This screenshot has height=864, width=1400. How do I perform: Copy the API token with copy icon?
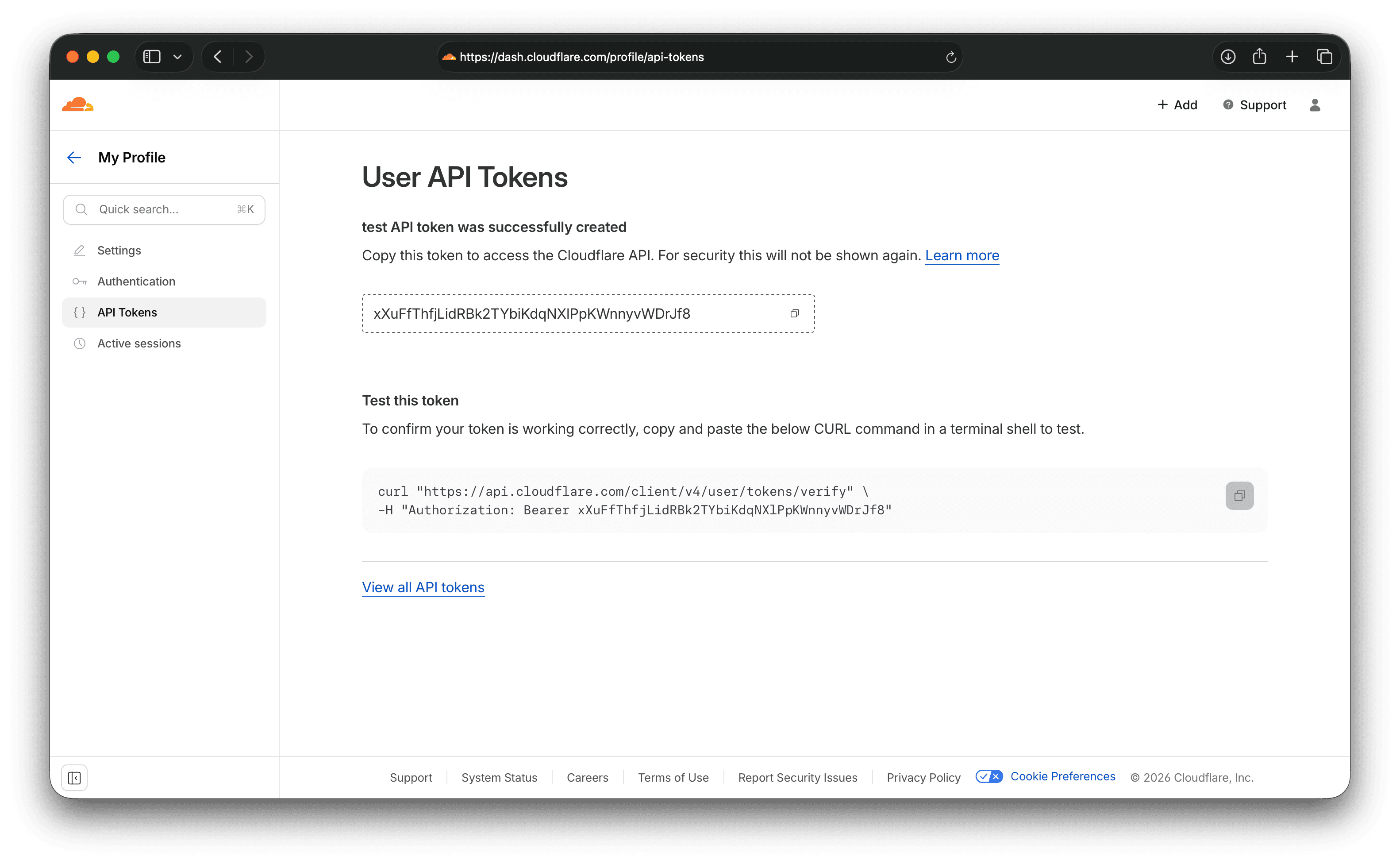coord(794,313)
